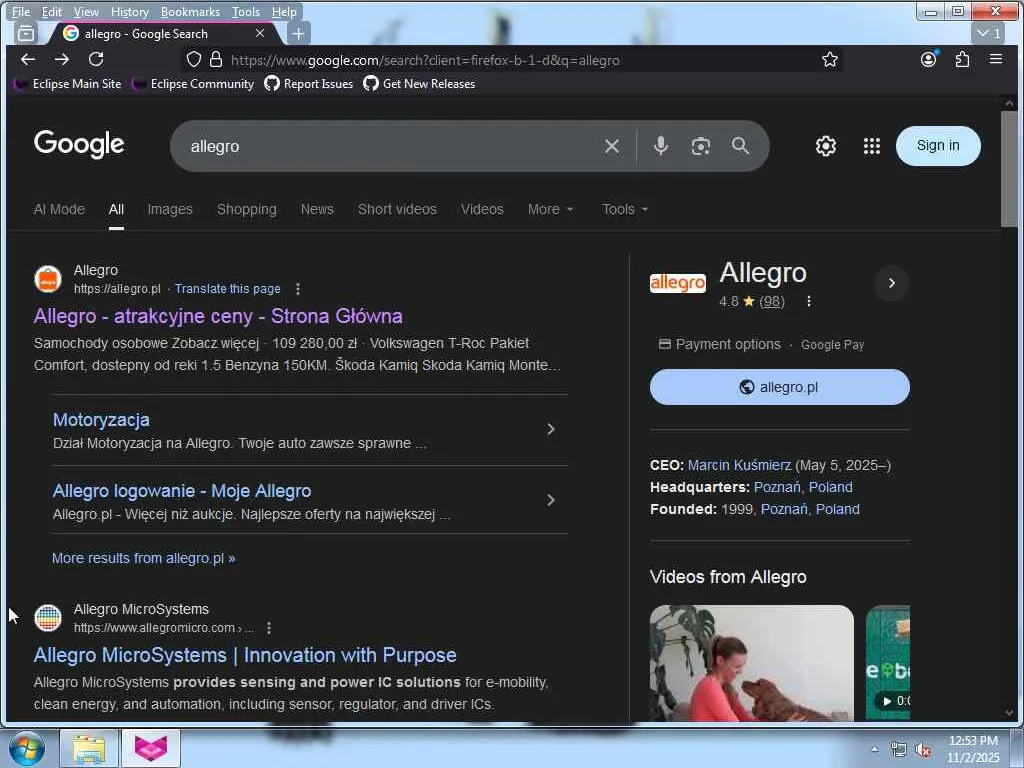Open the Windows Start button
This screenshot has height=768, width=1024.
27,748
